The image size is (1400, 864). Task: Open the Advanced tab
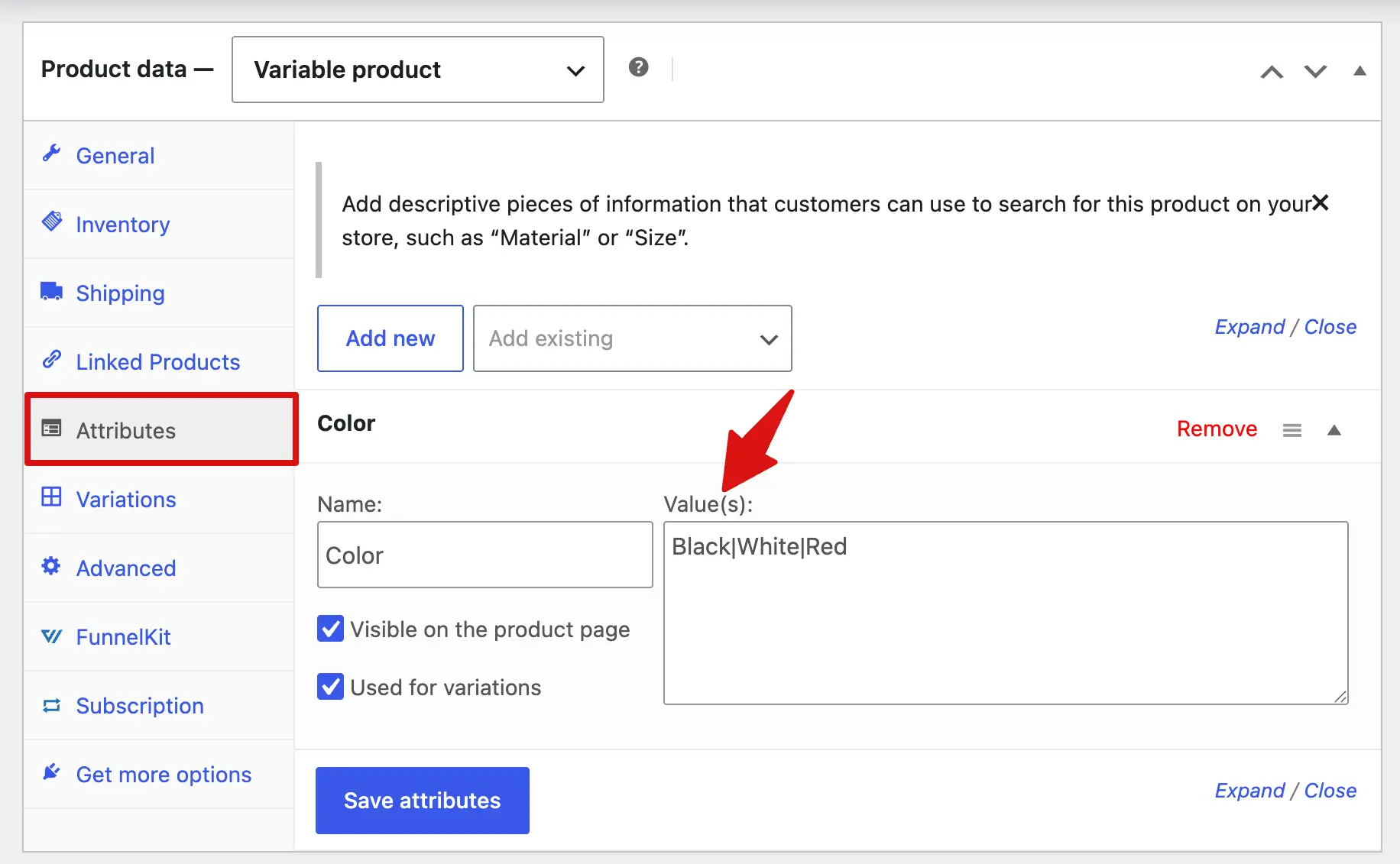tap(159, 568)
